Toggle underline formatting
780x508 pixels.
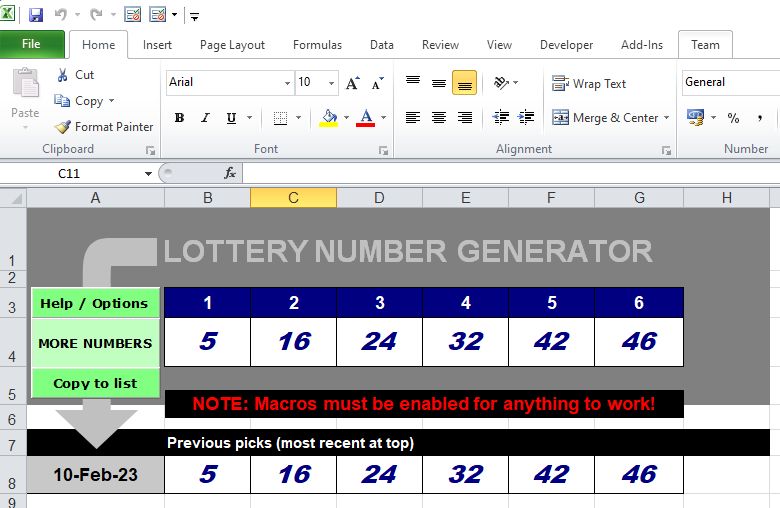[x=231, y=118]
